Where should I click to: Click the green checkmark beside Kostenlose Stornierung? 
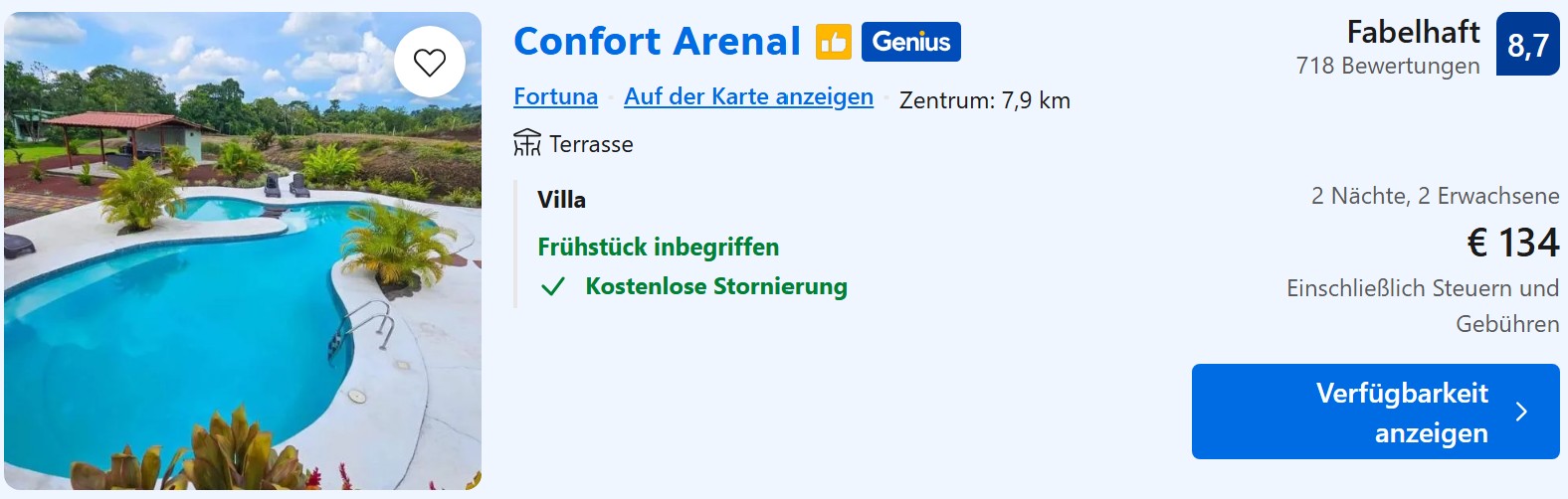[553, 287]
